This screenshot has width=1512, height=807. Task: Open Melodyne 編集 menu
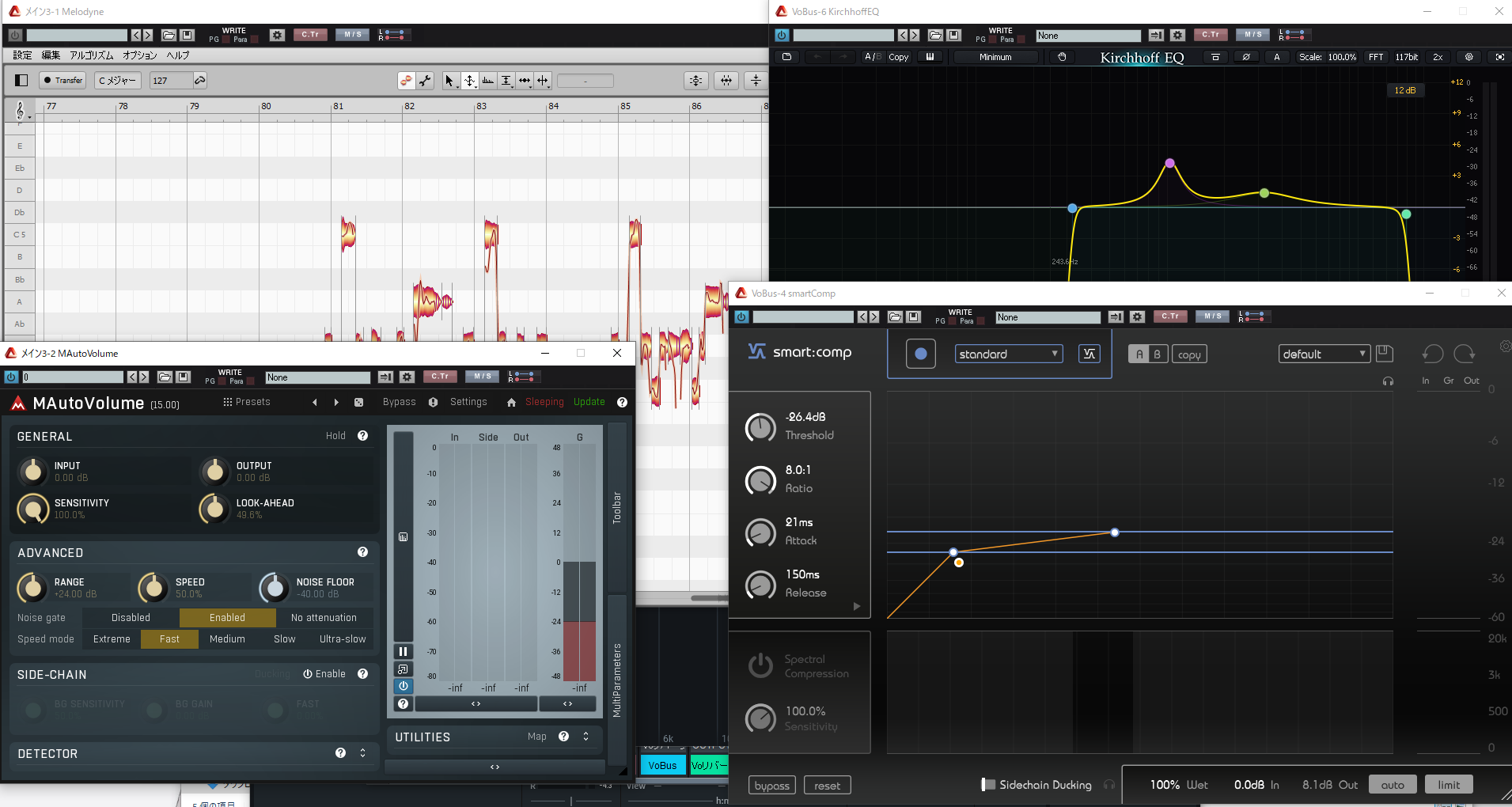[x=51, y=55]
